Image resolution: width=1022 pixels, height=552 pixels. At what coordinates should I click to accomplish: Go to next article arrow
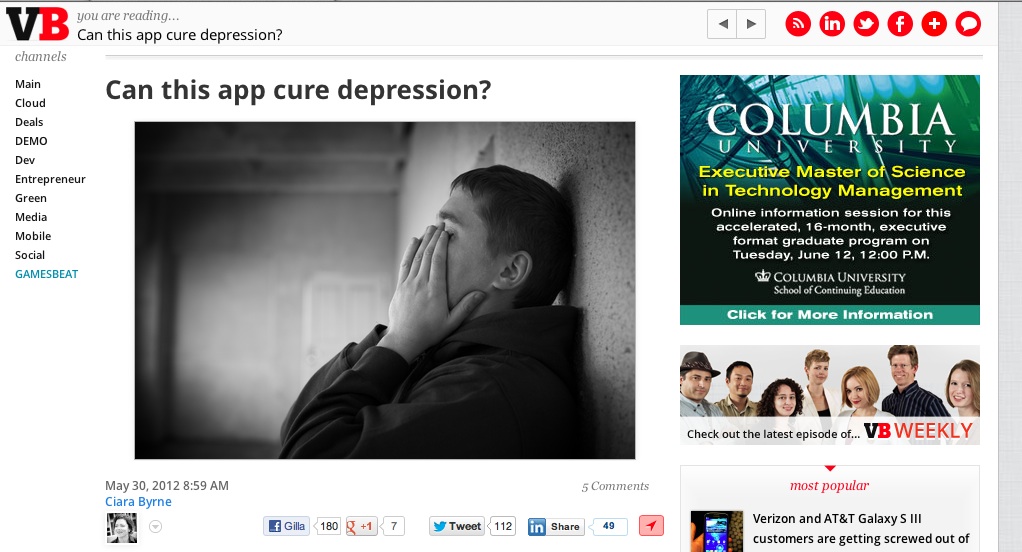click(751, 24)
